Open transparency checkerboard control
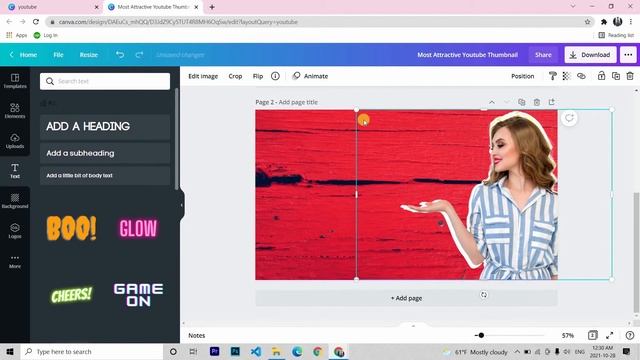Image resolution: width=640 pixels, height=360 pixels. click(x=566, y=76)
